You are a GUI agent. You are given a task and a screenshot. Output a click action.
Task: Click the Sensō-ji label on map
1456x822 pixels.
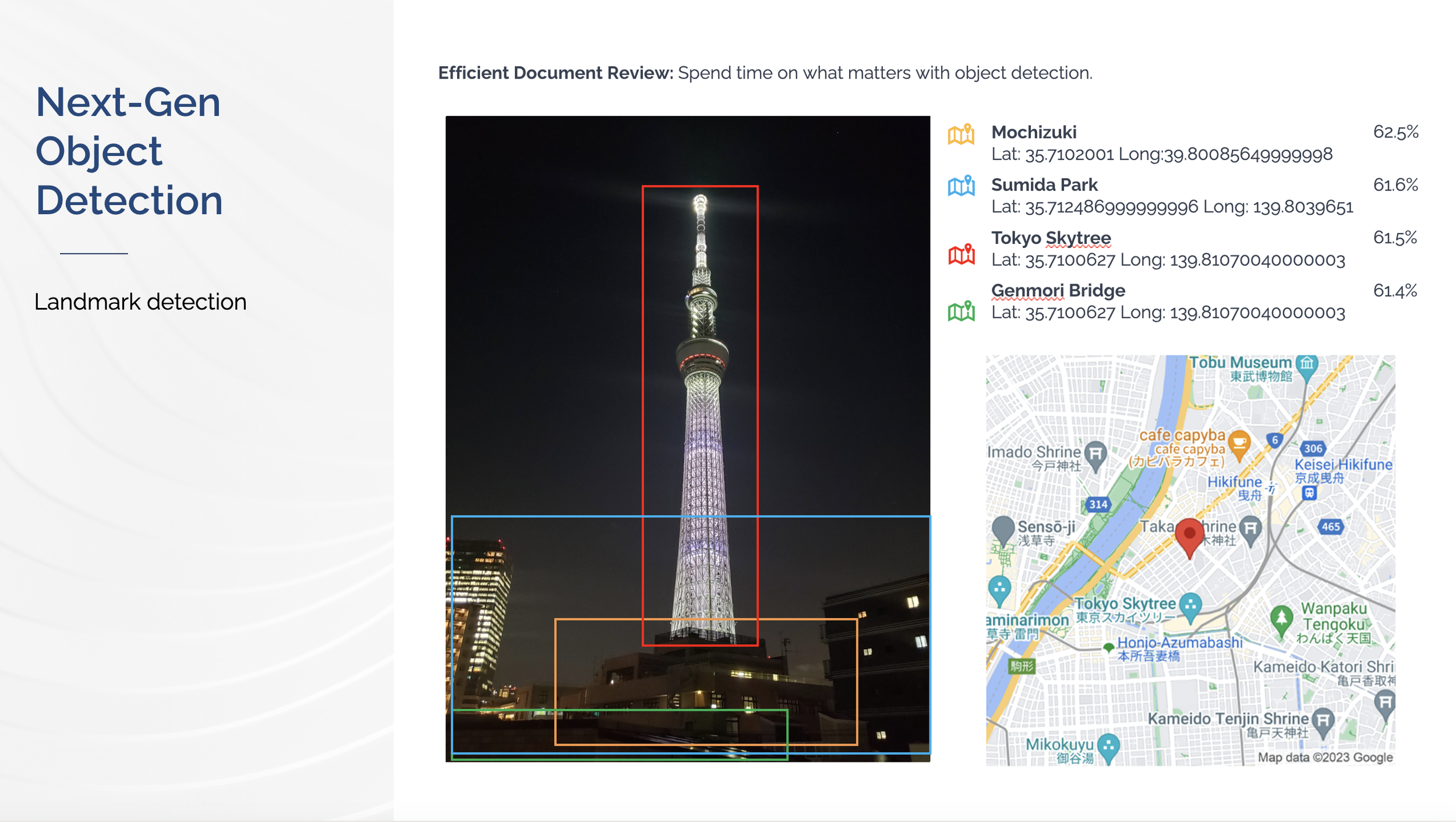coord(1046,527)
